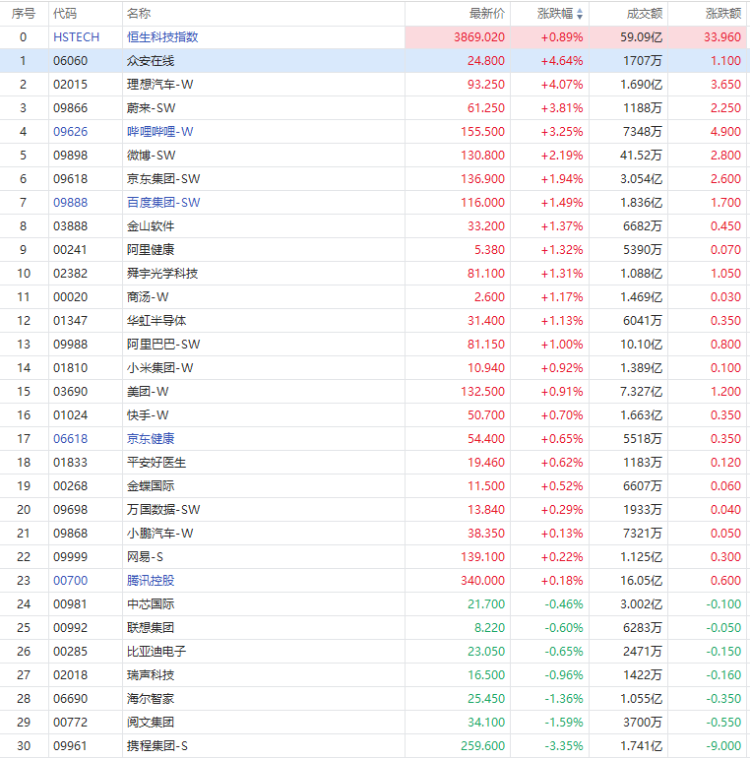Screen dimensions: 750x759
Task: Select the 中芯国际 row
Action: (x=375, y=604)
